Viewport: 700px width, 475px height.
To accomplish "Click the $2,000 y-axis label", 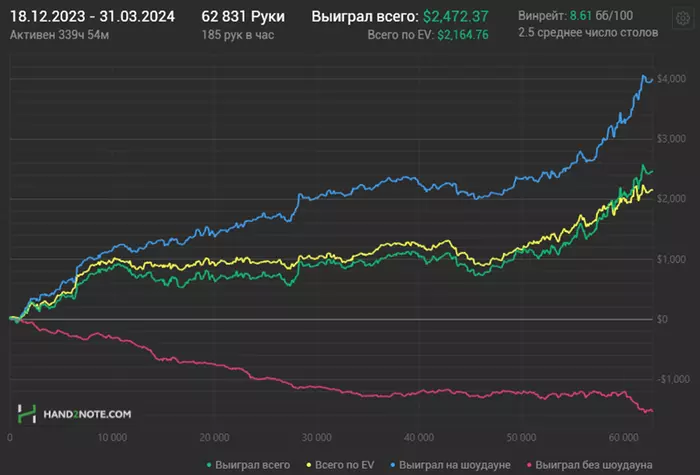I will (x=671, y=199).
